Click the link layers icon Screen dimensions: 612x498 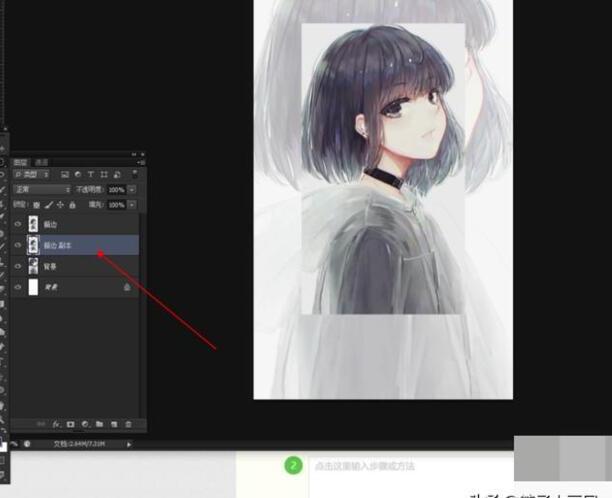click(41, 424)
